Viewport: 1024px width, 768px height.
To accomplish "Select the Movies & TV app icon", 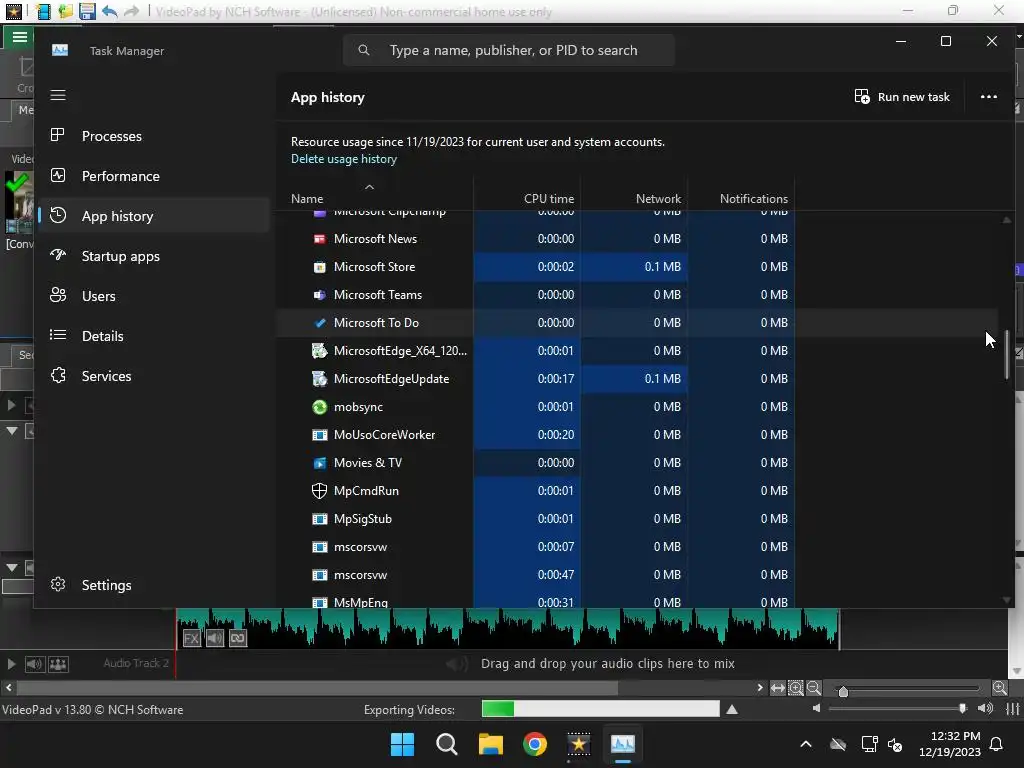I will [319, 463].
